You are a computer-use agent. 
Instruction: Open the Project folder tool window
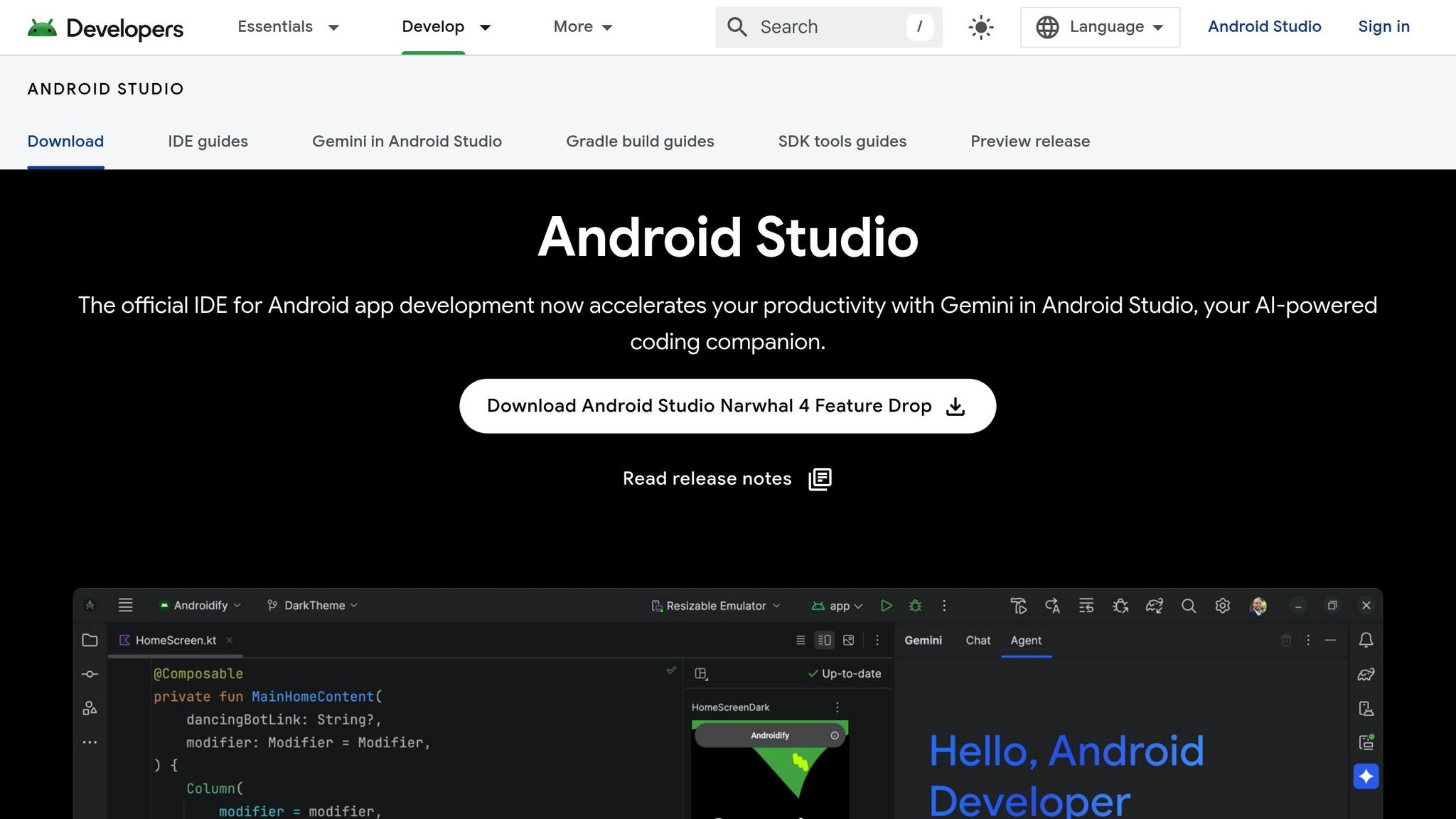pos(90,640)
